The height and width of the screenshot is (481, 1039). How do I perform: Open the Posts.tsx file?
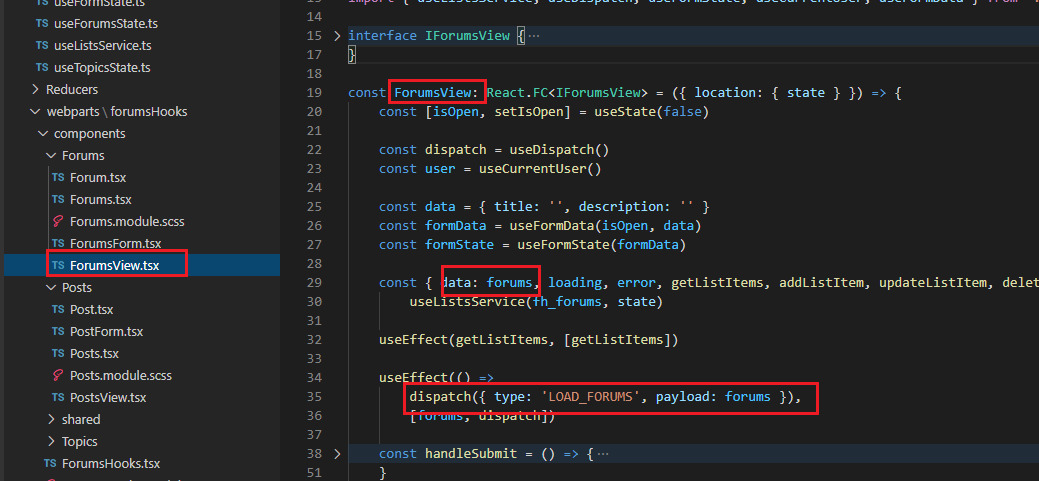click(x=94, y=353)
